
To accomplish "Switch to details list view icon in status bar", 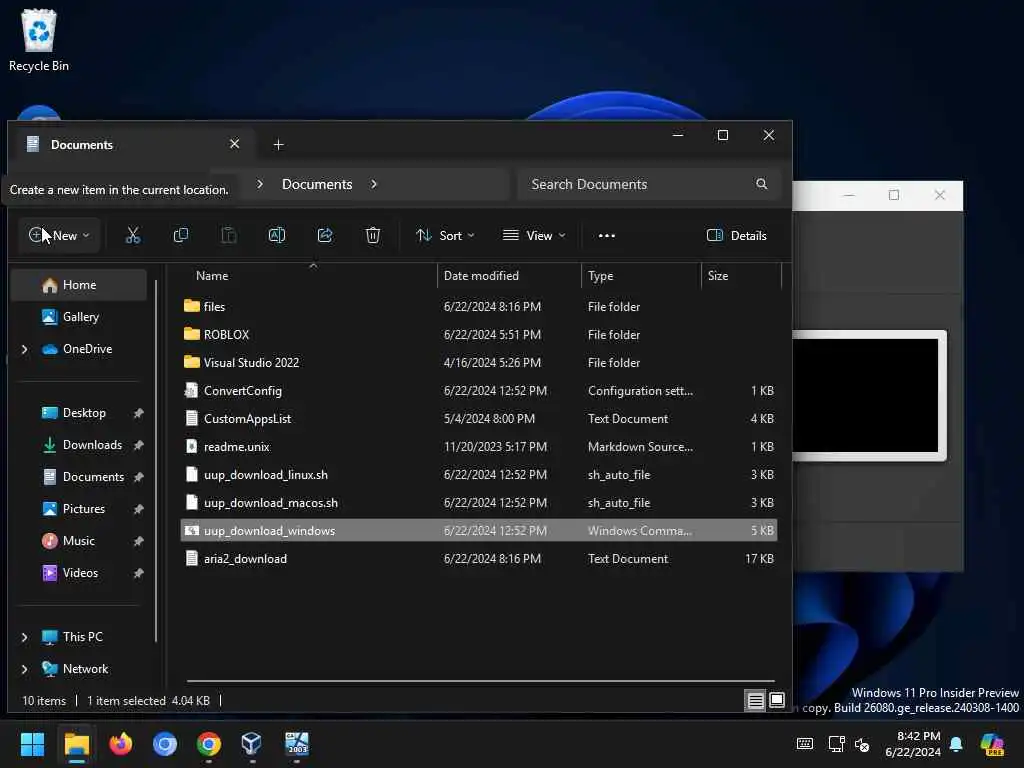I will tap(756, 701).
